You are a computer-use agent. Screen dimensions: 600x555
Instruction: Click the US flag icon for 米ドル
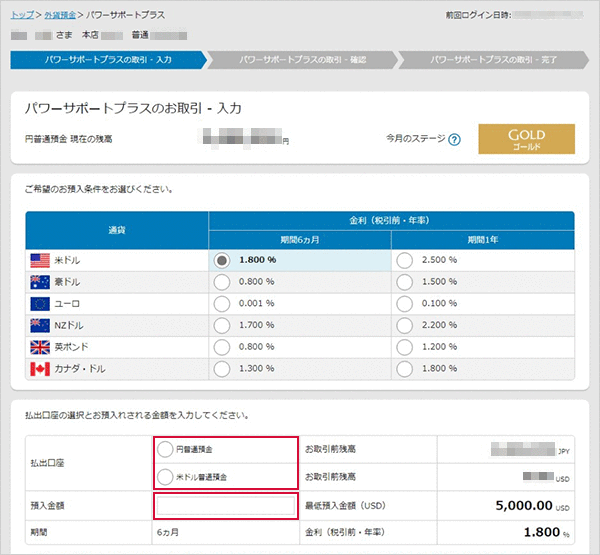pos(40,260)
